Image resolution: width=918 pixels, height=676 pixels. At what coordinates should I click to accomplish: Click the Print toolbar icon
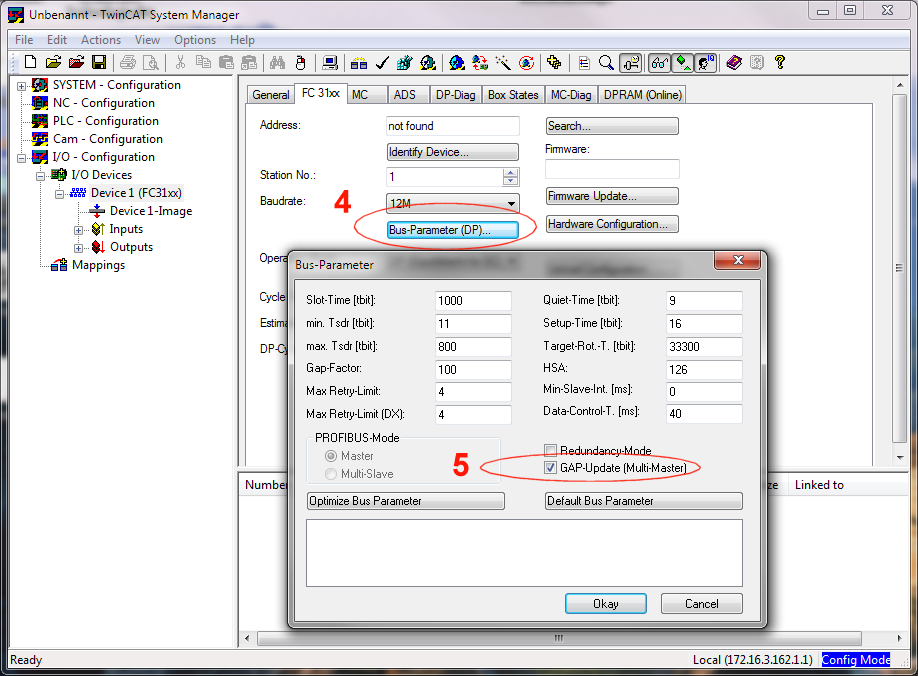(x=128, y=62)
